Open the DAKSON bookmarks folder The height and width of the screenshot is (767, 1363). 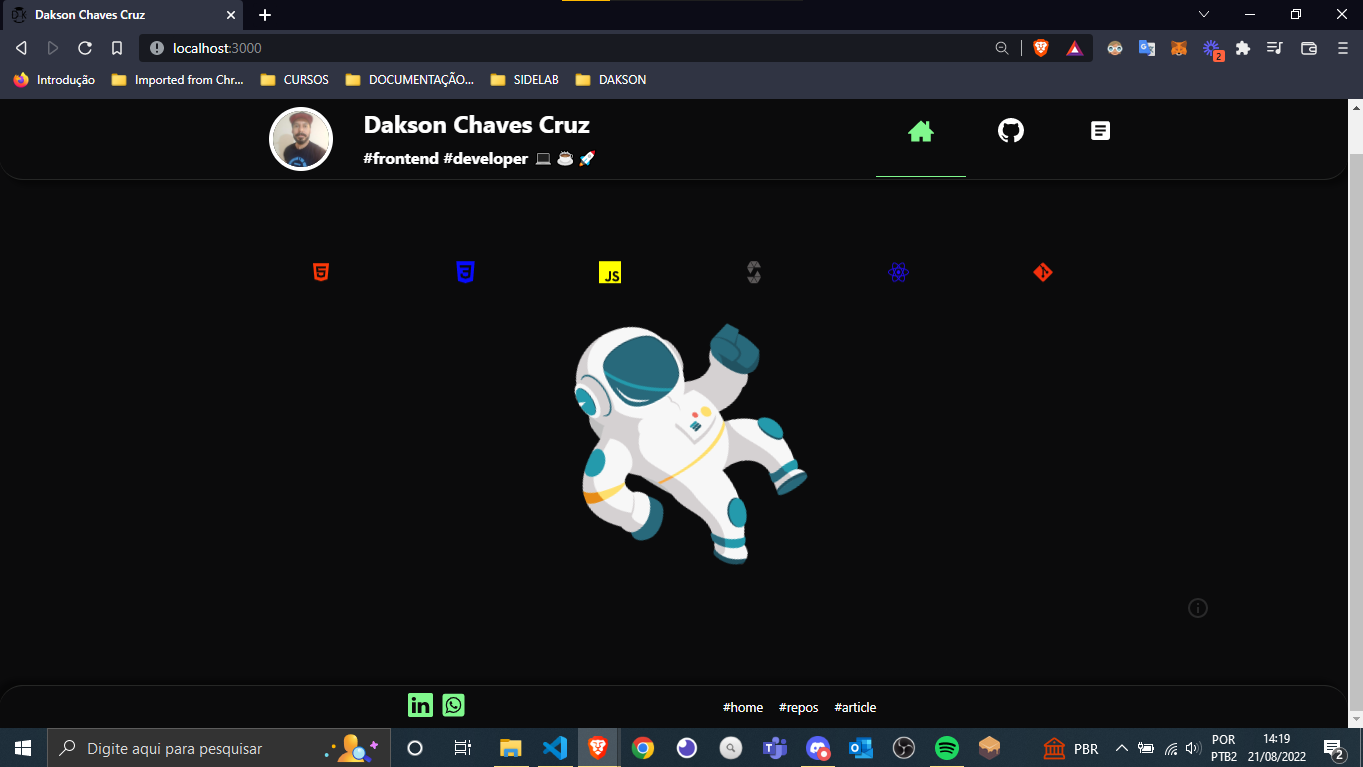pyautogui.click(x=610, y=79)
